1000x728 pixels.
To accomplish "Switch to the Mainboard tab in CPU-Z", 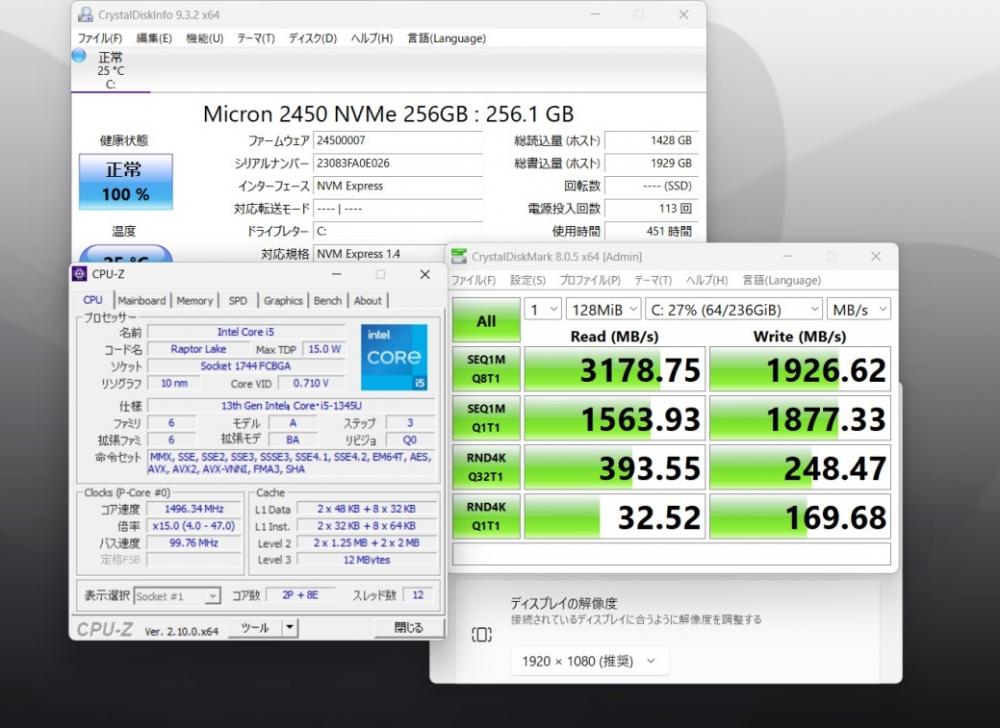I will (x=142, y=300).
